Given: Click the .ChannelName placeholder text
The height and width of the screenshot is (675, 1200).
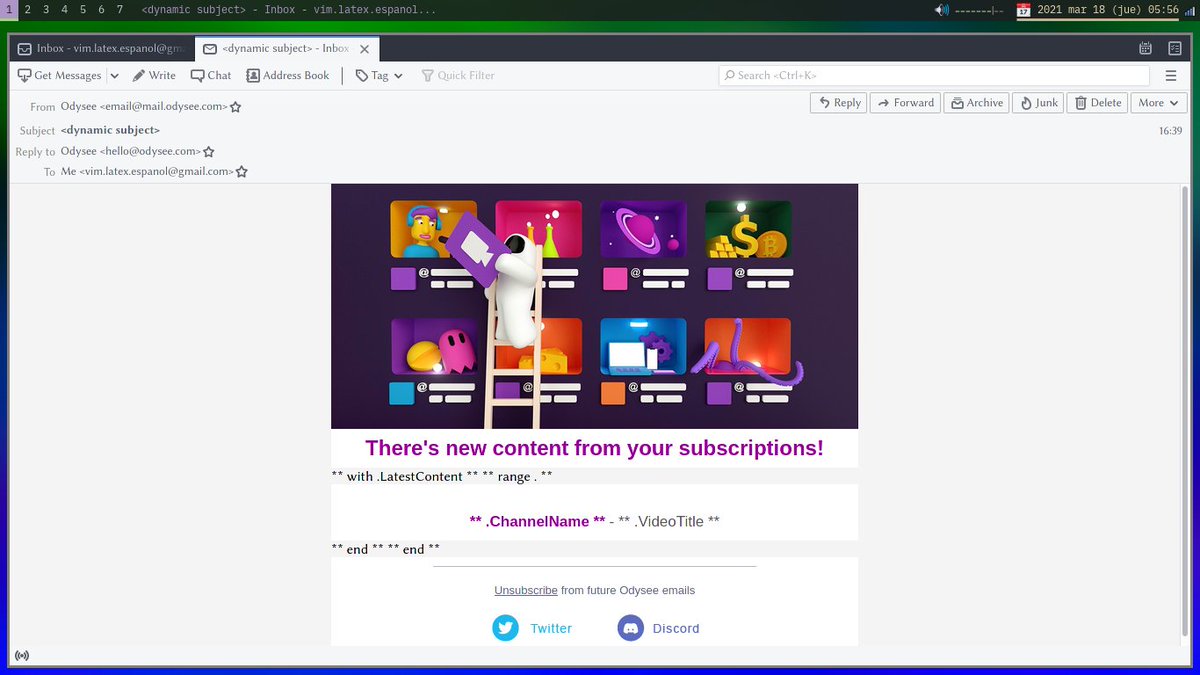Looking at the screenshot, I should [537, 521].
